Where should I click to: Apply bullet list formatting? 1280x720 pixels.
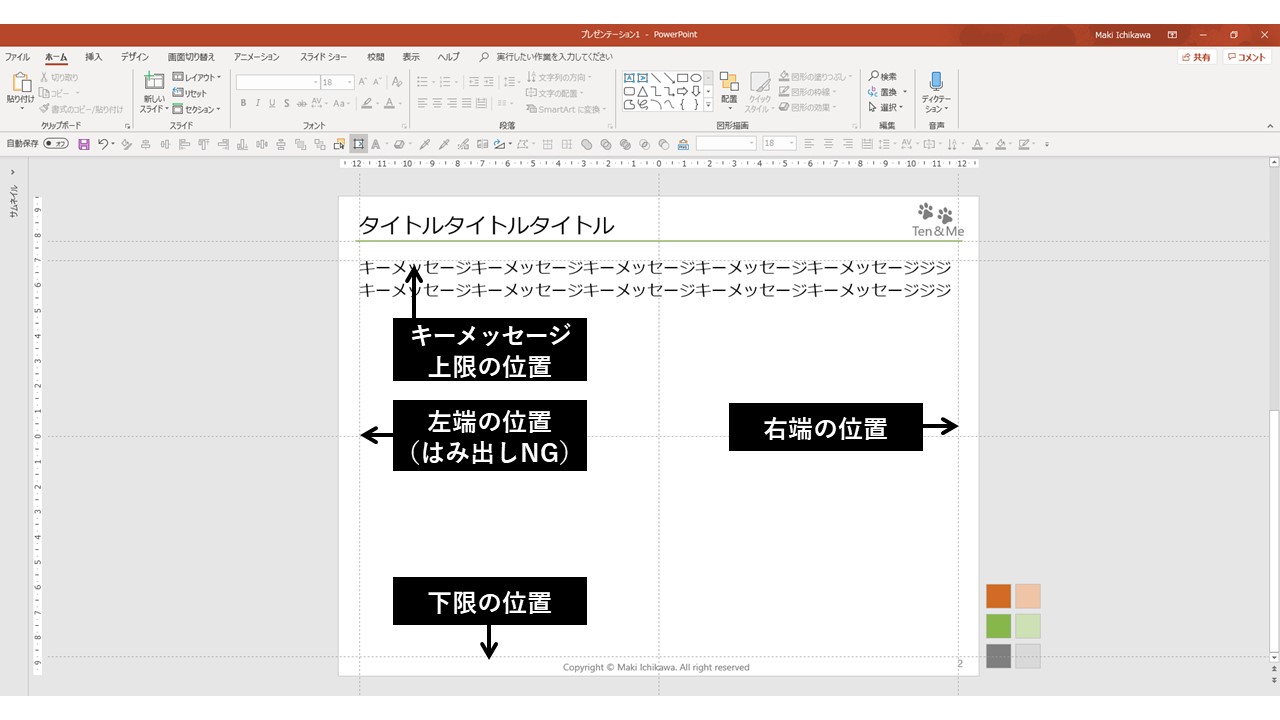[422, 82]
